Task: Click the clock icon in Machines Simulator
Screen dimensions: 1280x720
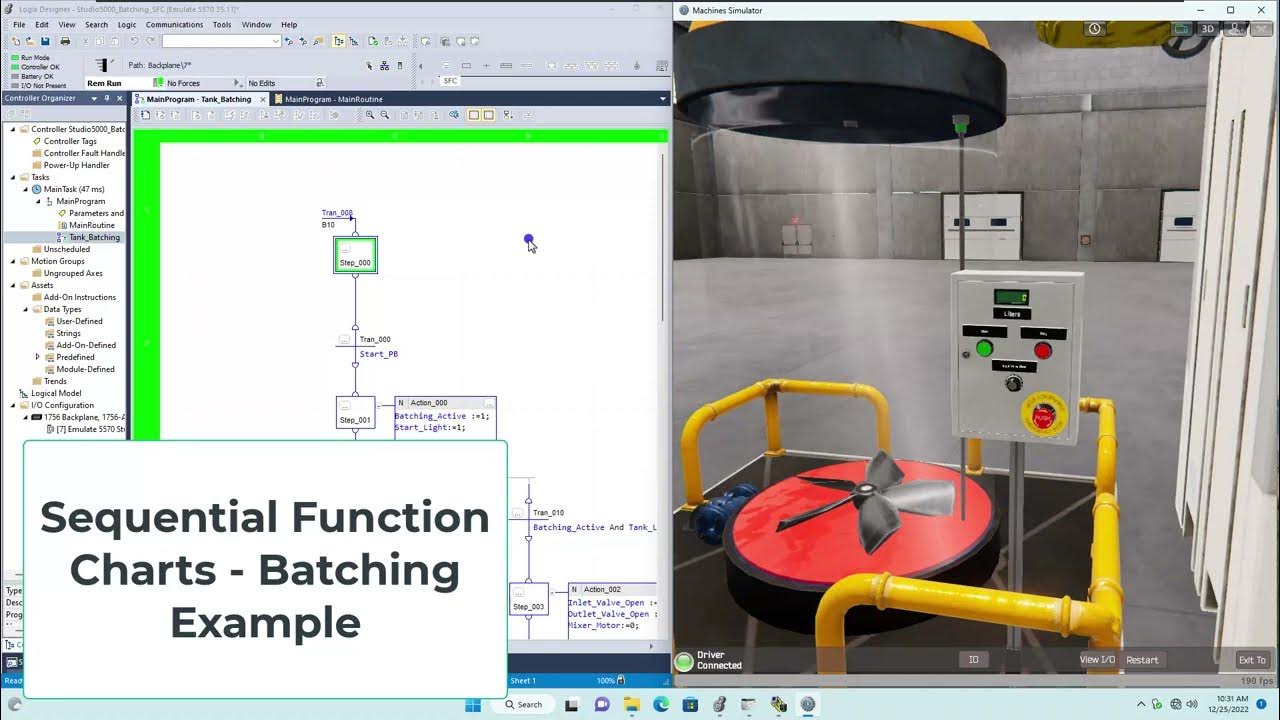Action: (1095, 29)
